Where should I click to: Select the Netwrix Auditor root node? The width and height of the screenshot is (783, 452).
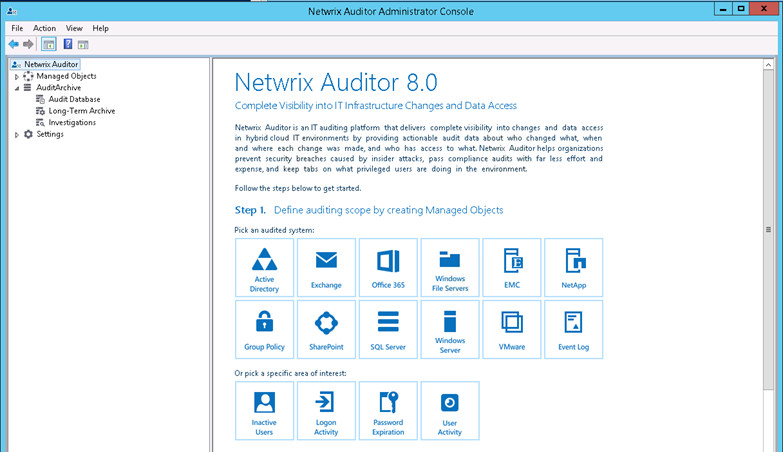[x=45, y=64]
